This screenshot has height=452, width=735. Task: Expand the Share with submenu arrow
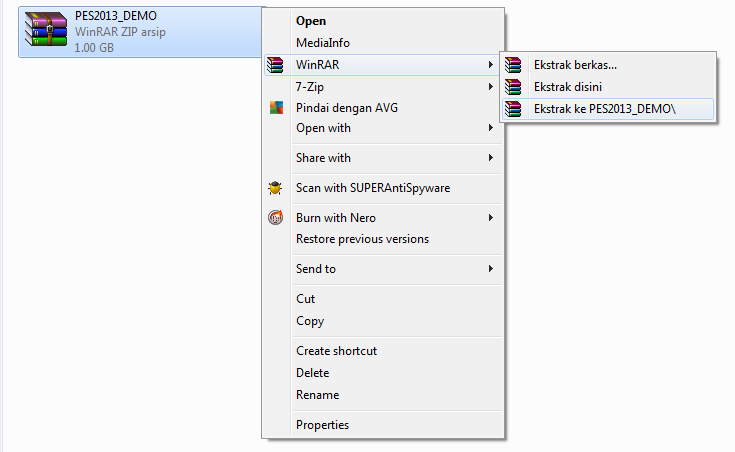pos(490,158)
